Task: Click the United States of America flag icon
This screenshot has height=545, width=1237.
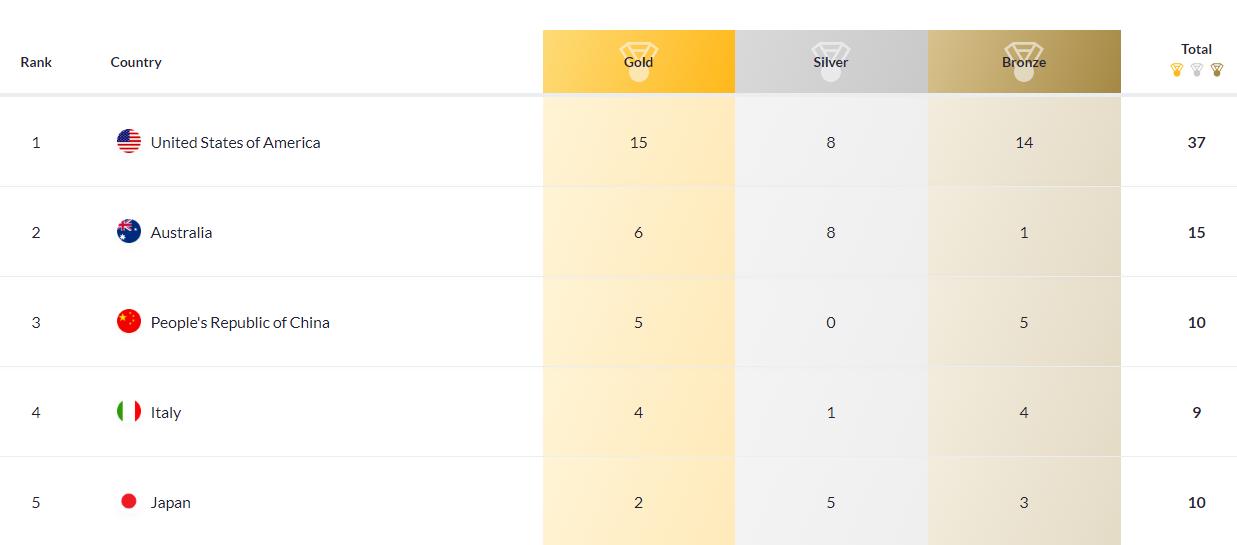Action: click(x=129, y=141)
